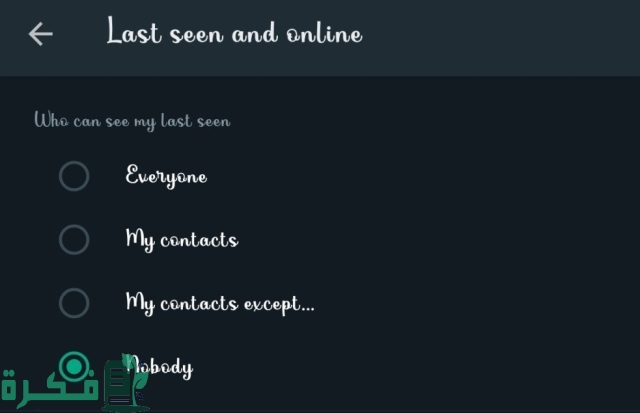
Task: Click the Who can see my last seen heading
Action: 132,121
